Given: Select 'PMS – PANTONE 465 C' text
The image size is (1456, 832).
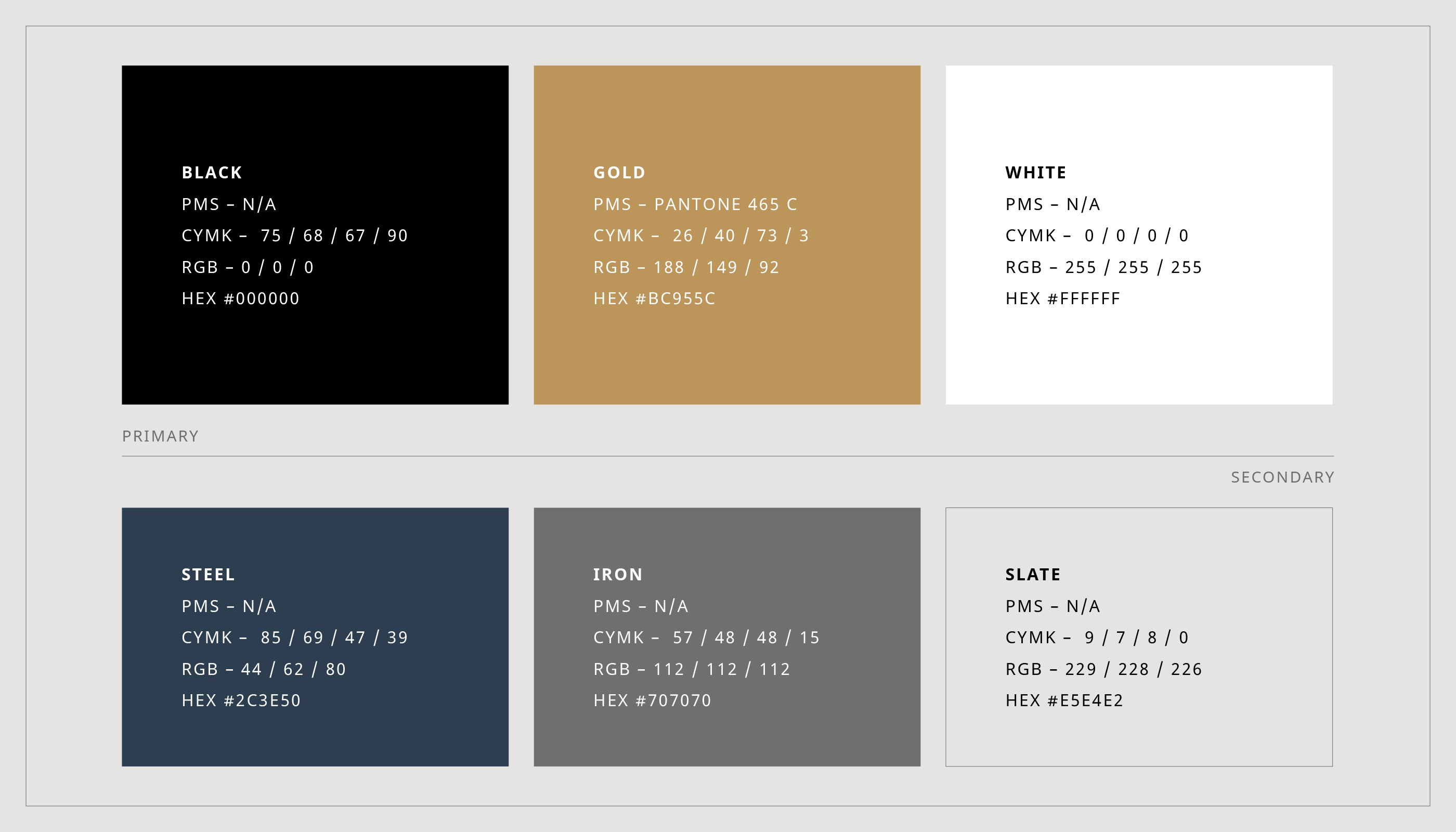Looking at the screenshot, I should click(x=695, y=204).
